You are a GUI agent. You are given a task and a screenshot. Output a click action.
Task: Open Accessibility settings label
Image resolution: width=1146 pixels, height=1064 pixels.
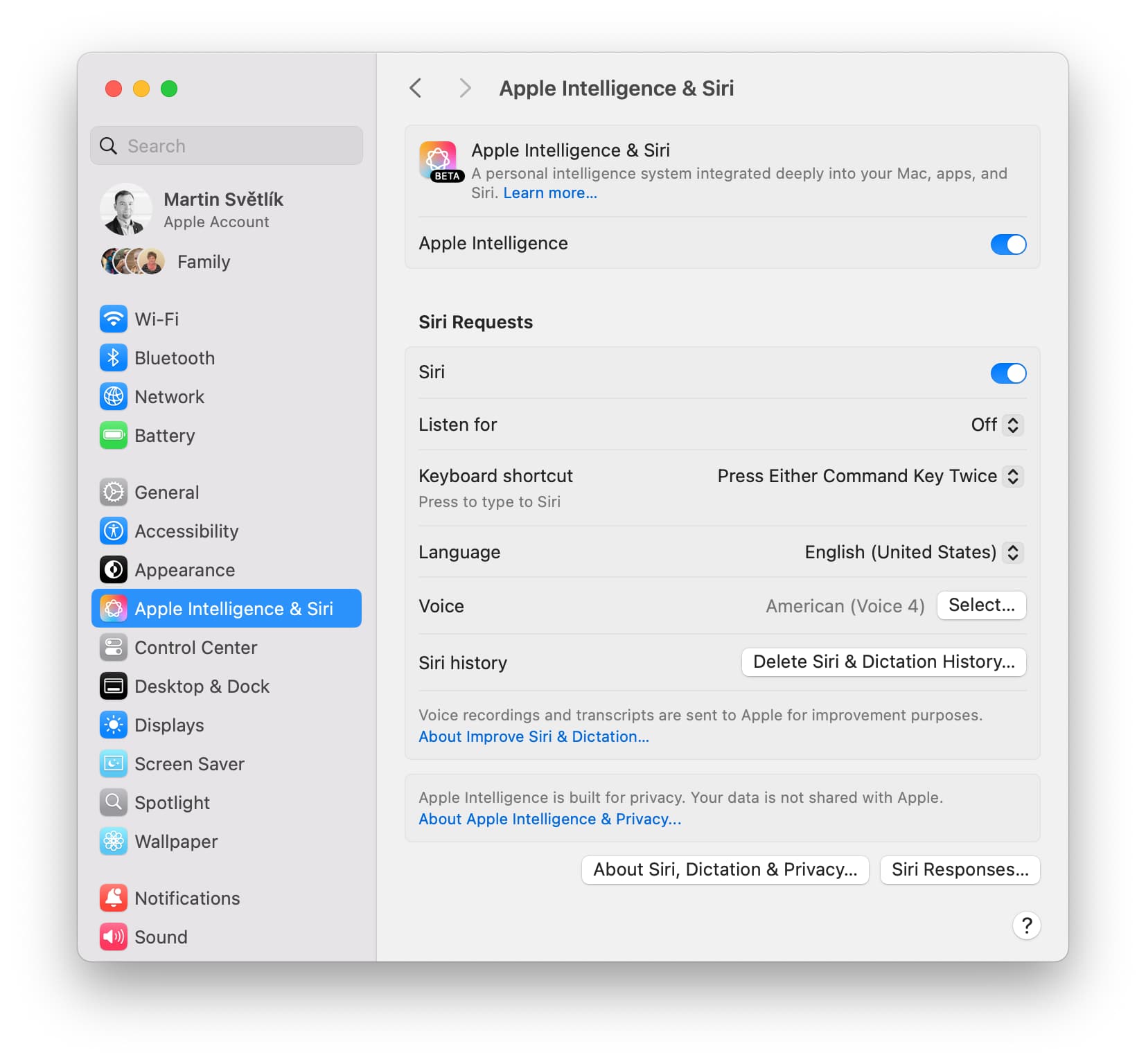[186, 531]
